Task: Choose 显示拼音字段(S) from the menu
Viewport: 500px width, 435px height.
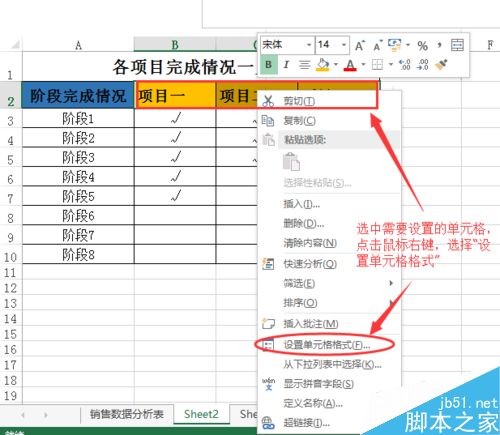Action: (330, 384)
